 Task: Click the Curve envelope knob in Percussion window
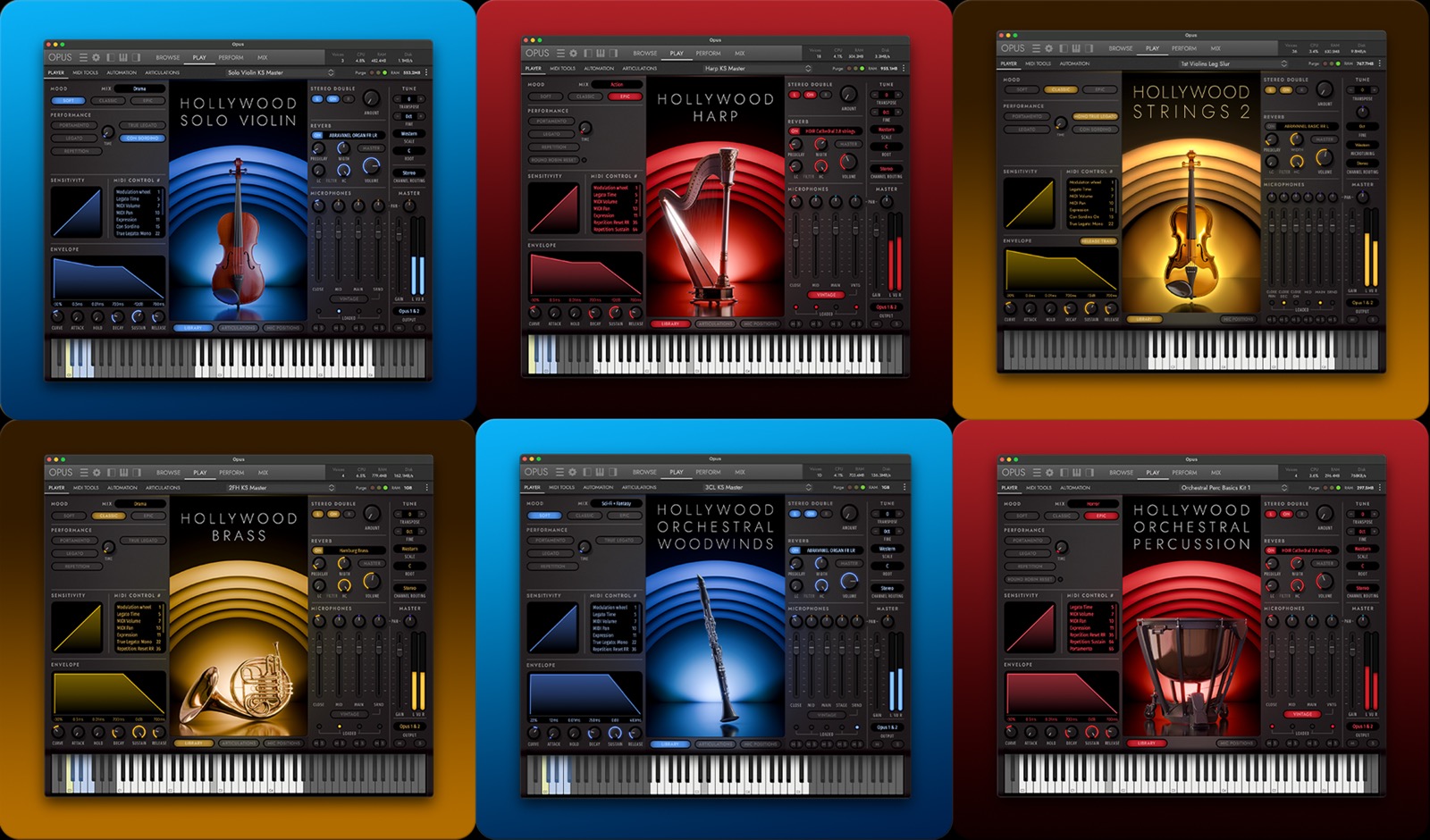1011,732
